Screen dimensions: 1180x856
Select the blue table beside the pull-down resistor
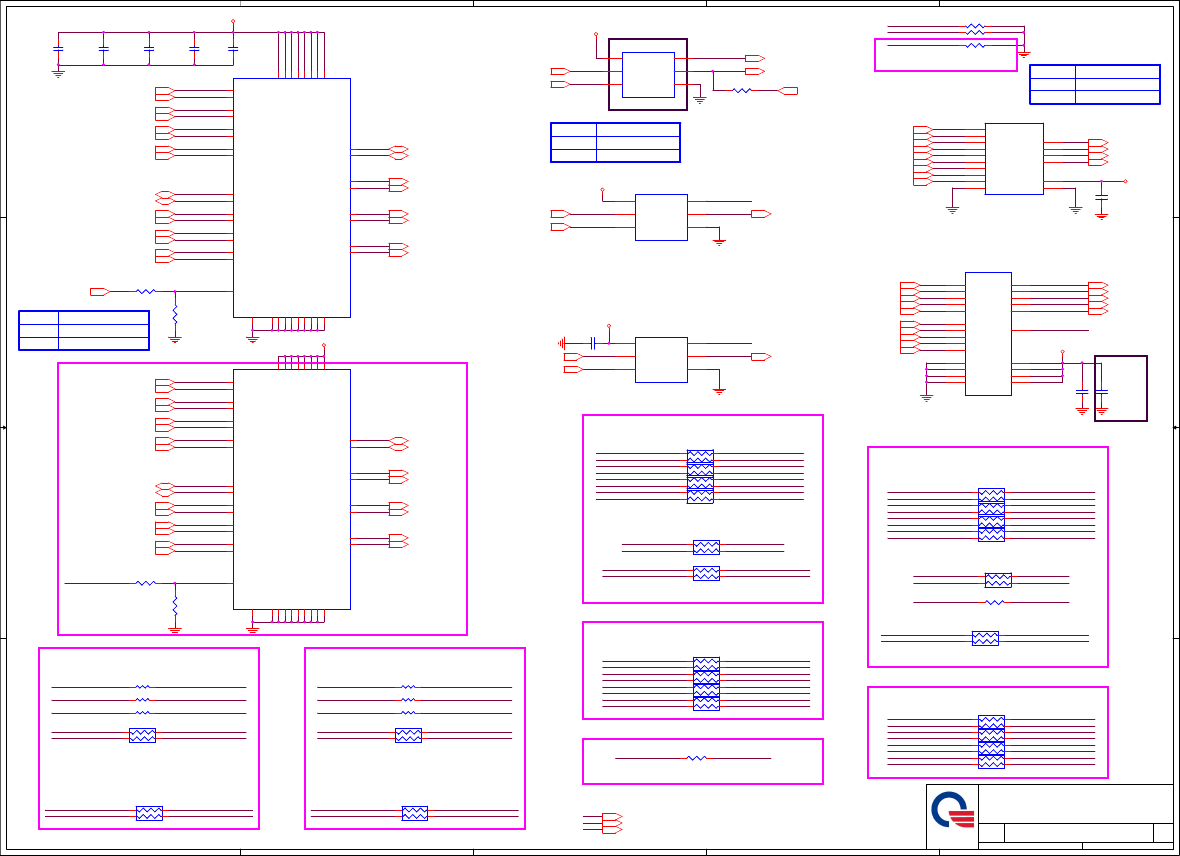pyautogui.click(x=84, y=331)
